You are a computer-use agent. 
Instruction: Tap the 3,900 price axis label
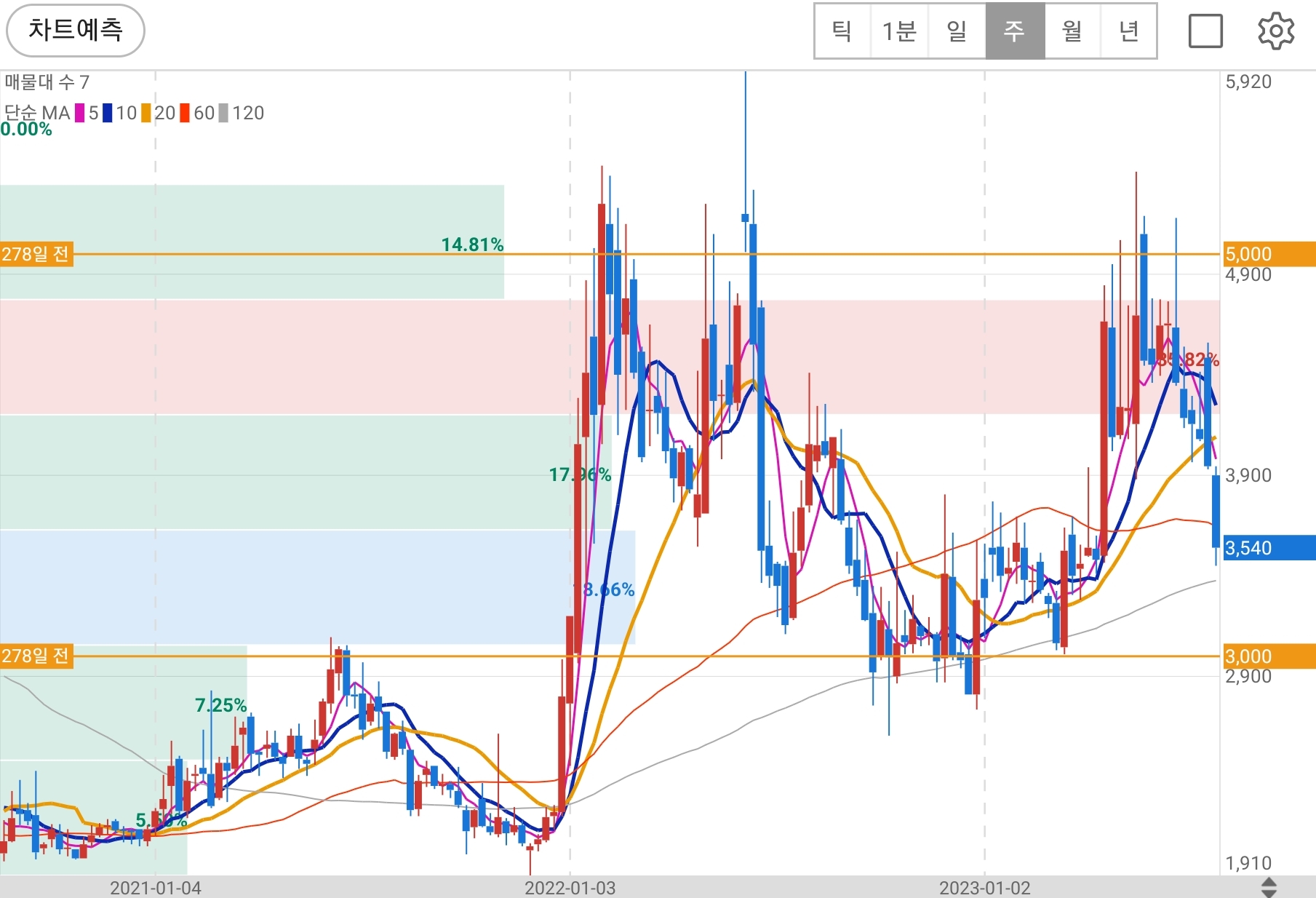tap(1248, 476)
